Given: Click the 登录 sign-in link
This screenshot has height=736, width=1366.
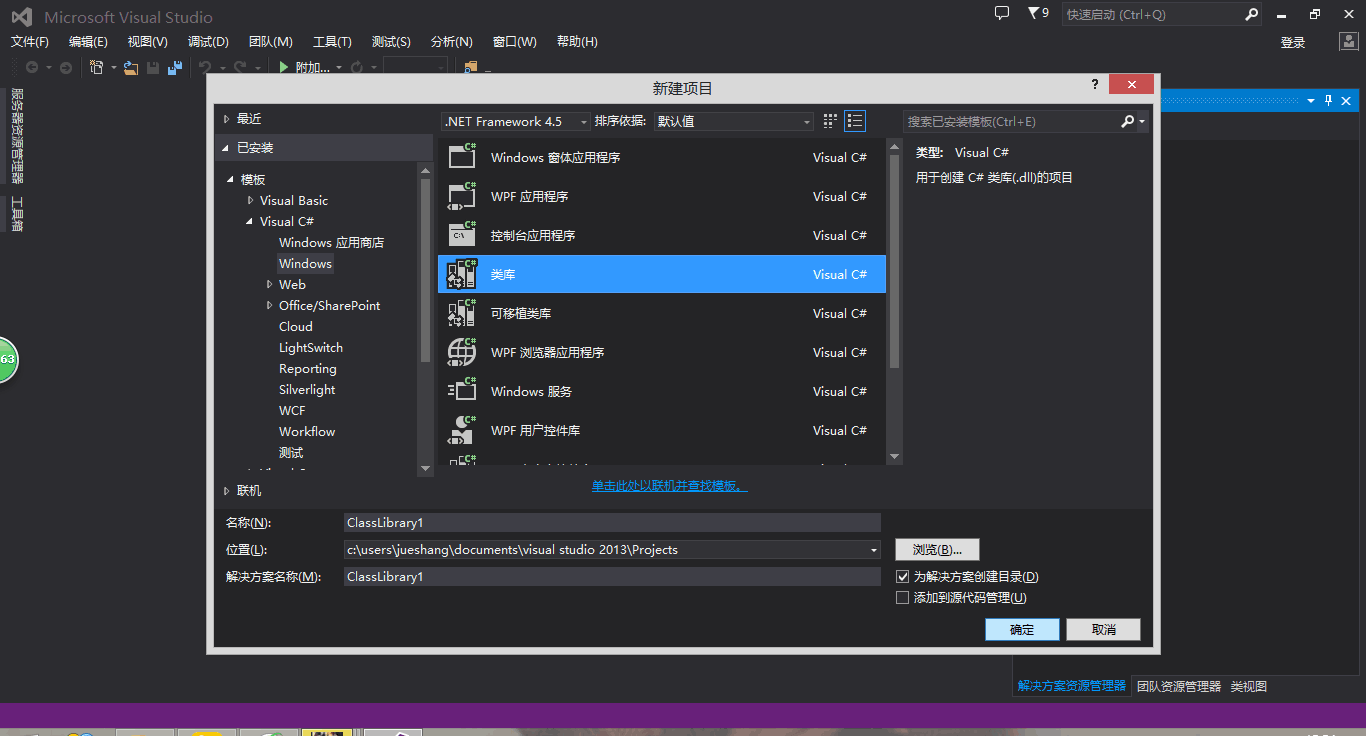Looking at the screenshot, I should click(1293, 42).
